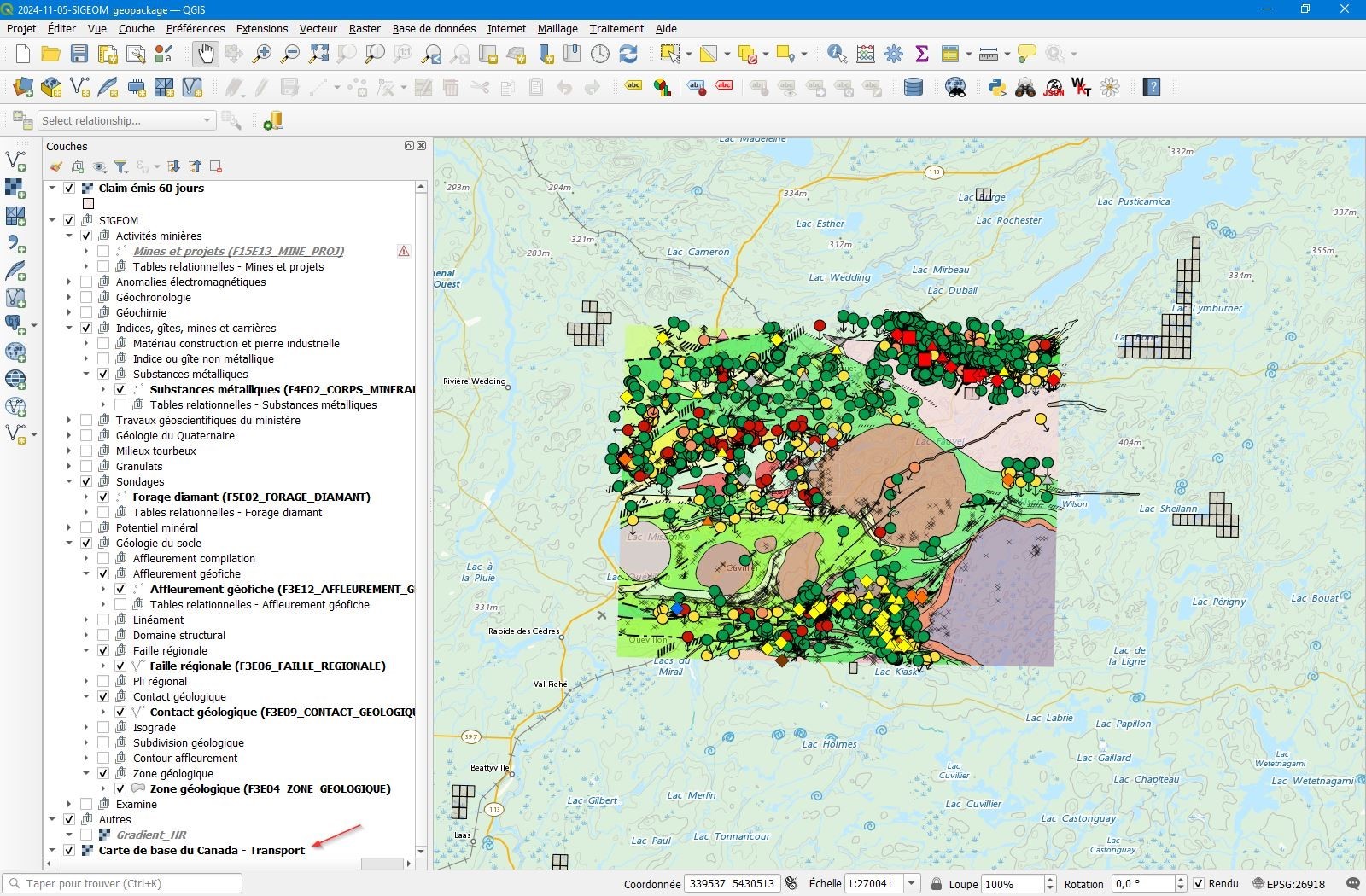The width and height of the screenshot is (1366, 896).
Task: Click the EPSG:26918 projection button
Action: click(1289, 883)
